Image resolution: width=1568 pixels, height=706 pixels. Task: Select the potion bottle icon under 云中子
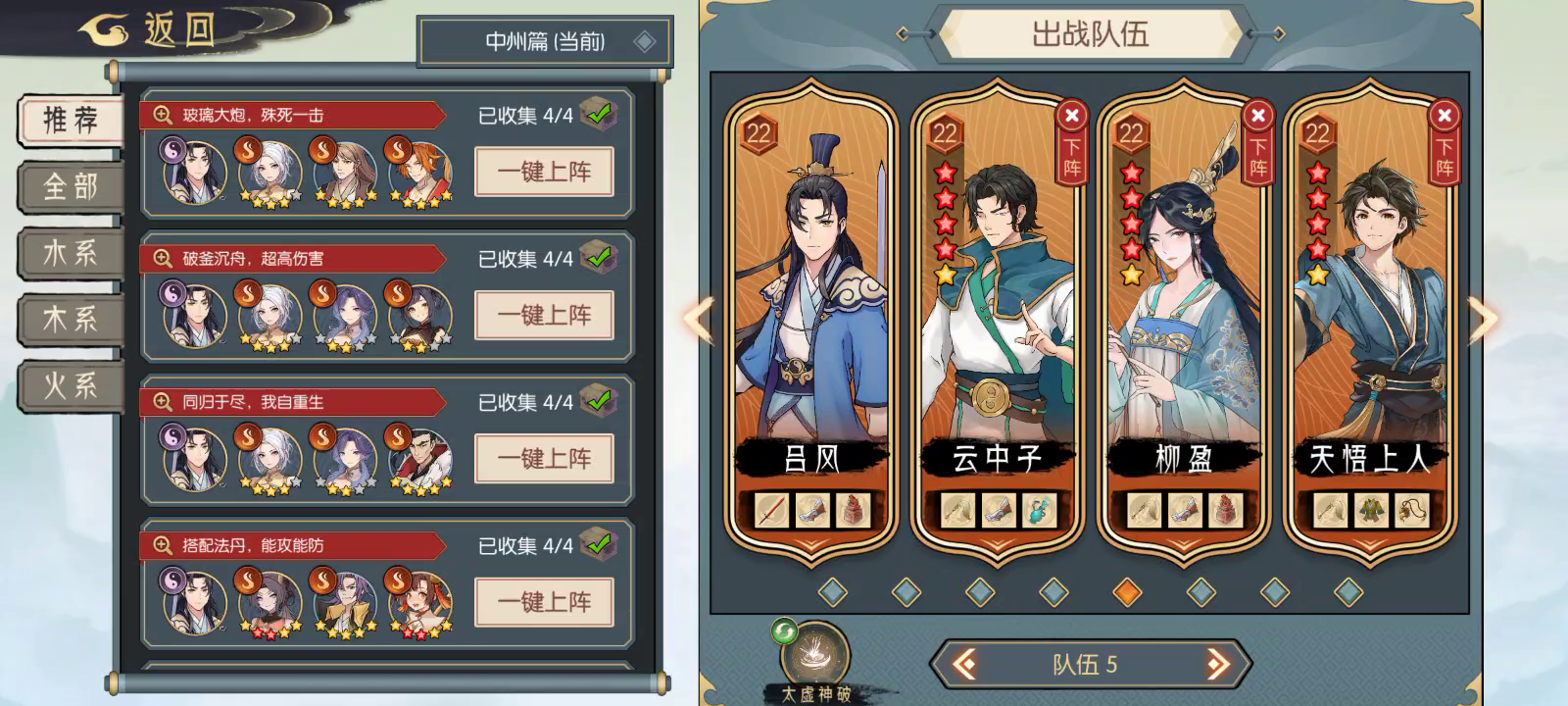click(x=1038, y=510)
